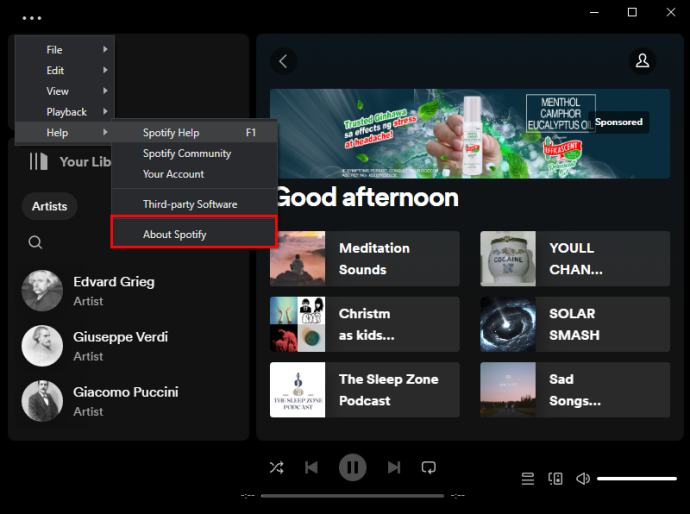Open the three-dot app menu
This screenshot has height=514, width=690.
(32, 18)
